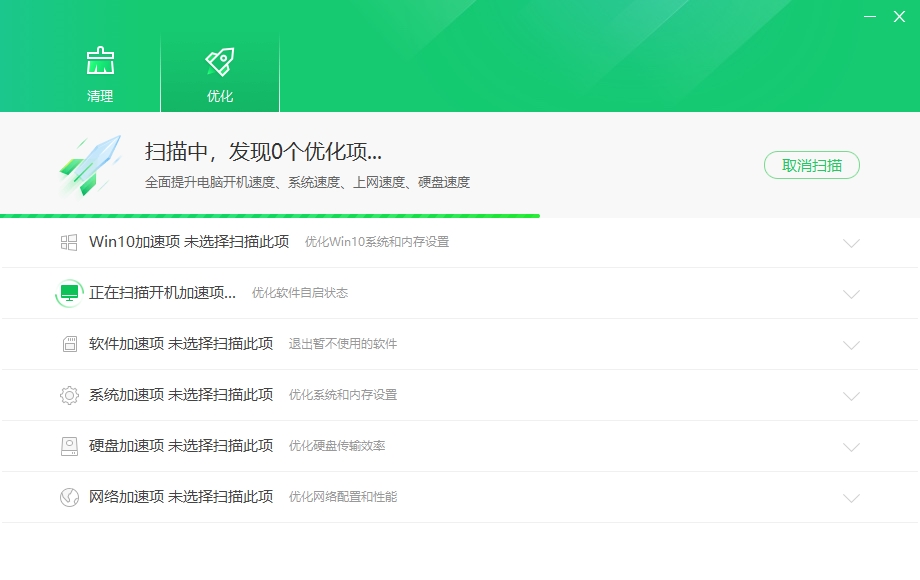Expand the 软件加速项 row chevron
The width and height of the screenshot is (920, 580).
coord(851,345)
